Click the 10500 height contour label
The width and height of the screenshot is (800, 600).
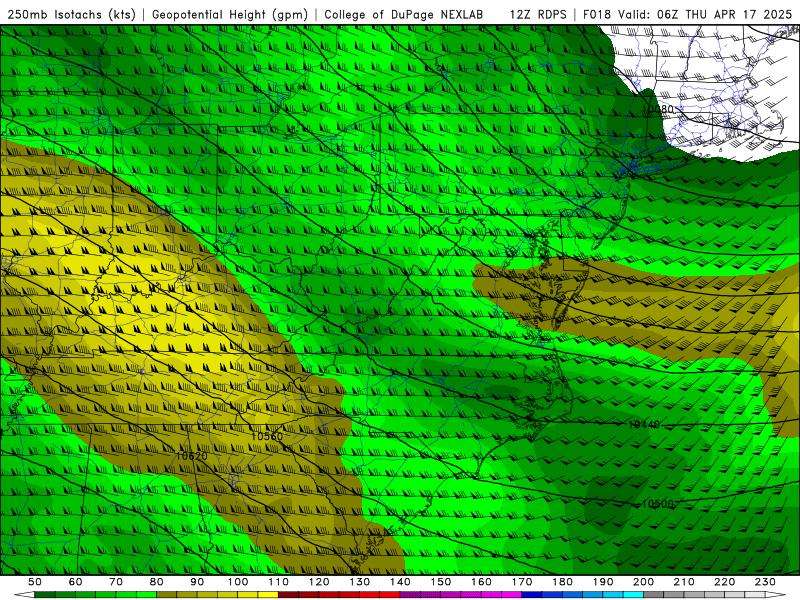[x=657, y=504]
